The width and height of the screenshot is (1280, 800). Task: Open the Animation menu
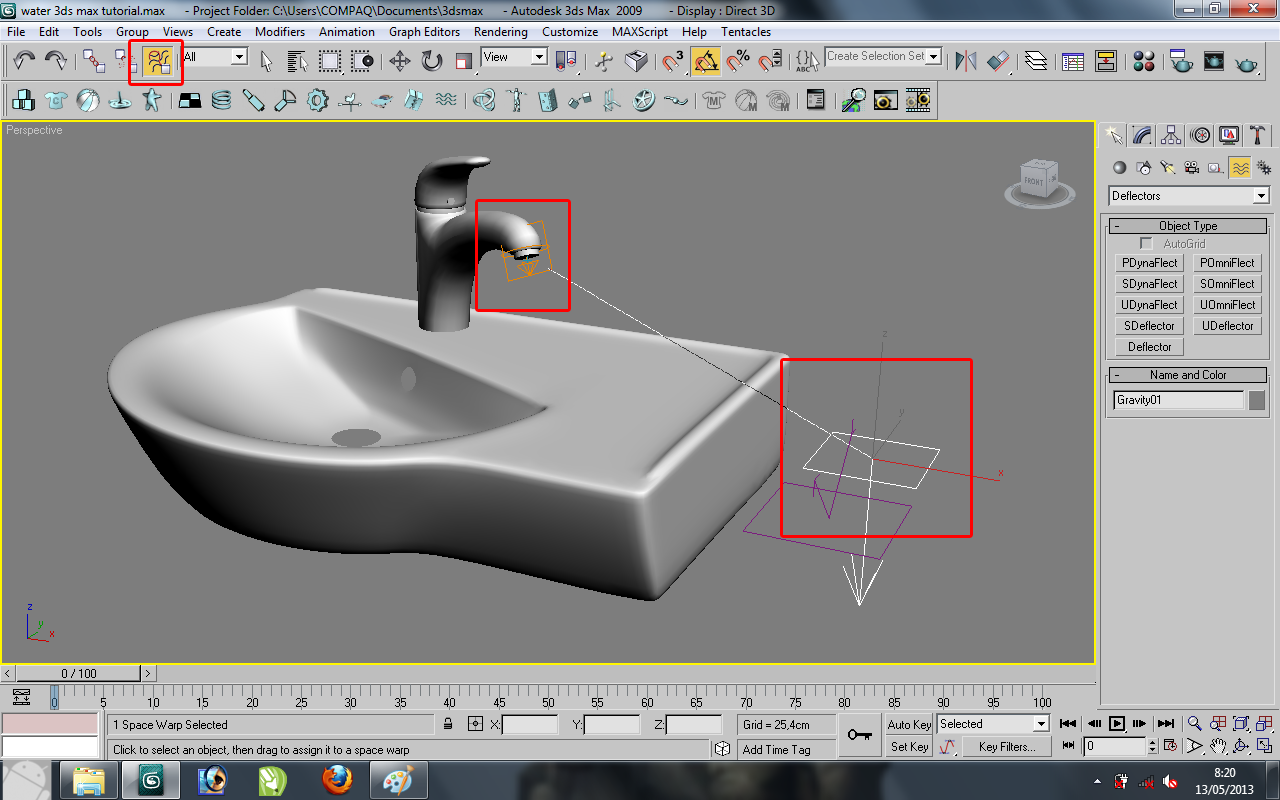pos(347,31)
